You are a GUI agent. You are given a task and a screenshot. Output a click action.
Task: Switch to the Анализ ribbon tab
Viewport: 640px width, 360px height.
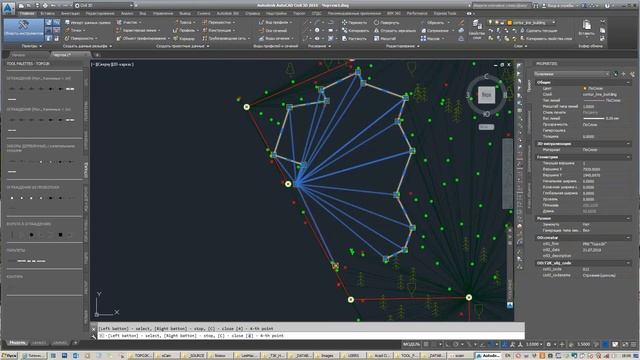click(127, 13)
